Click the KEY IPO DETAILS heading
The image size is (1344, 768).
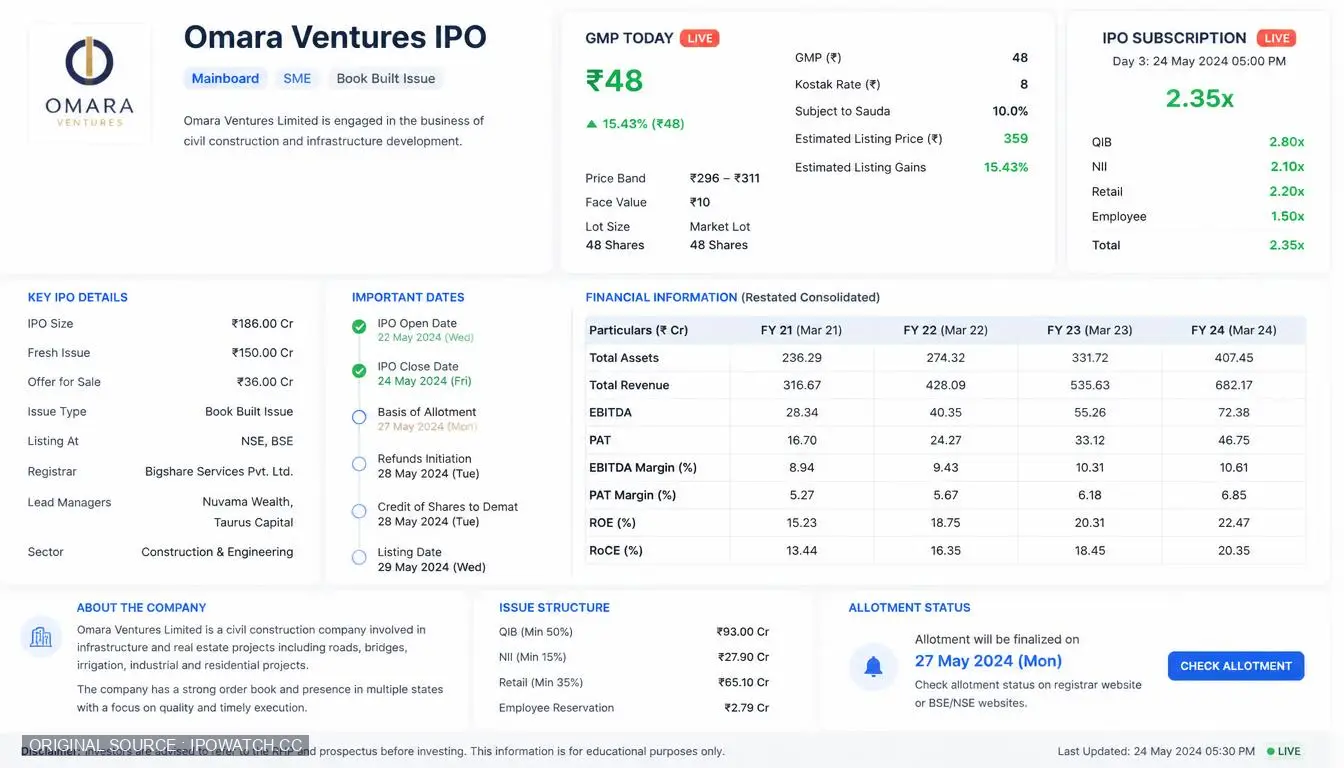coord(78,298)
